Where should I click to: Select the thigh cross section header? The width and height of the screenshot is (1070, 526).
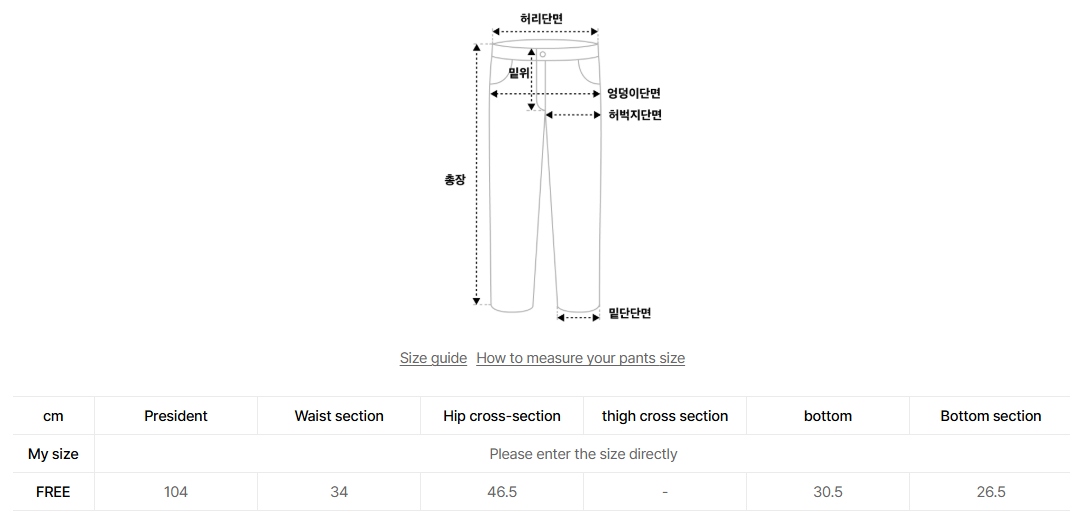[665, 416]
